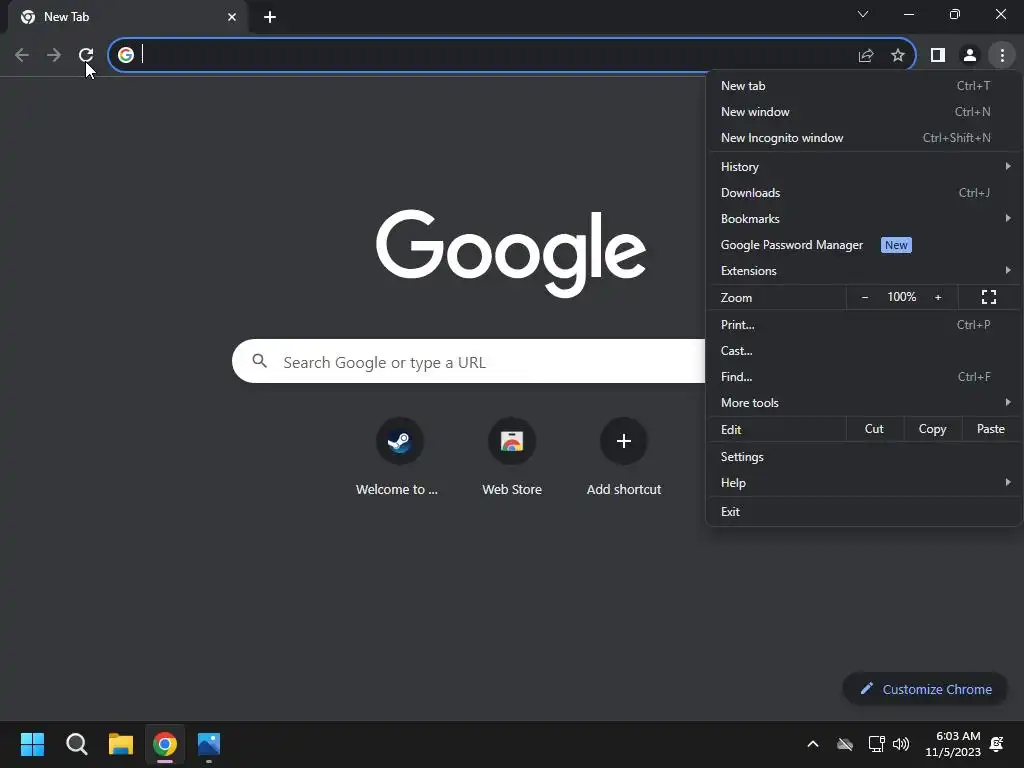The height and width of the screenshot is (768, 1024).
Task: Expand the Bookmarks submenu
Action: click(x=864, y=219)
